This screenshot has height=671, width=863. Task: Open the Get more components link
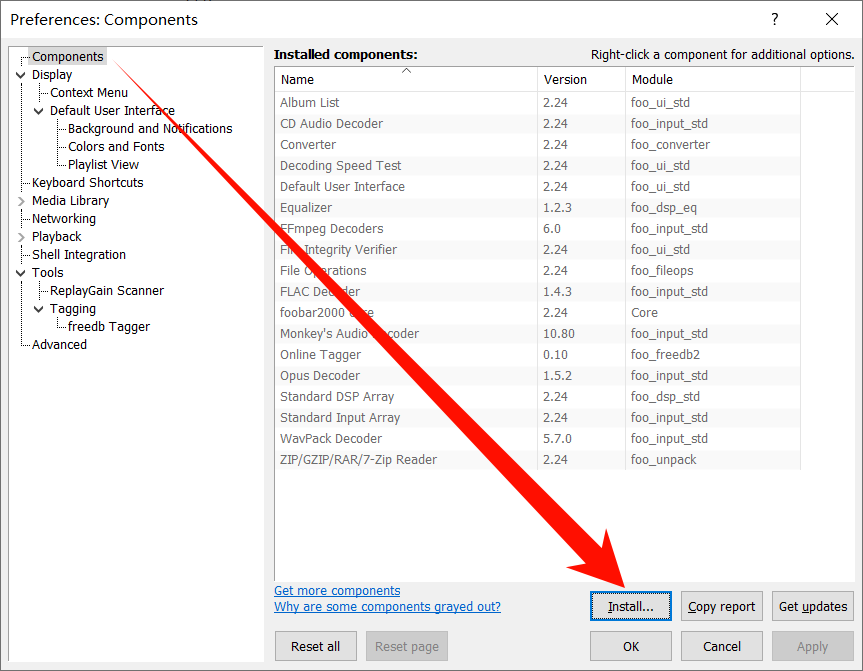337,590
